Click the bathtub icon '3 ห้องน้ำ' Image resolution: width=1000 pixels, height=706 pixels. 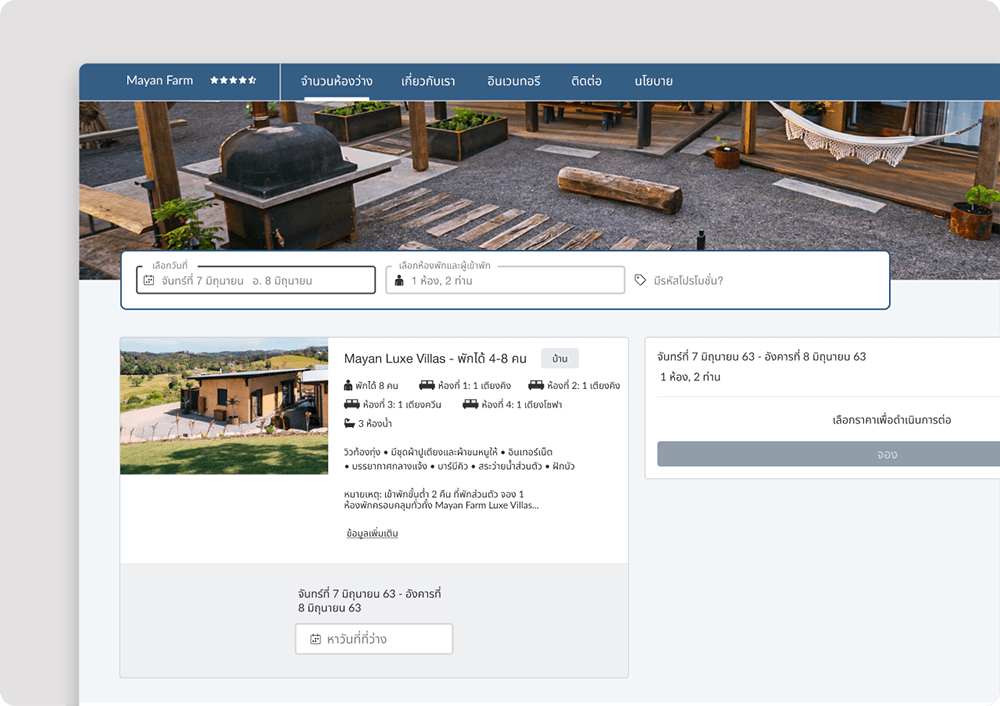point(350,424)
